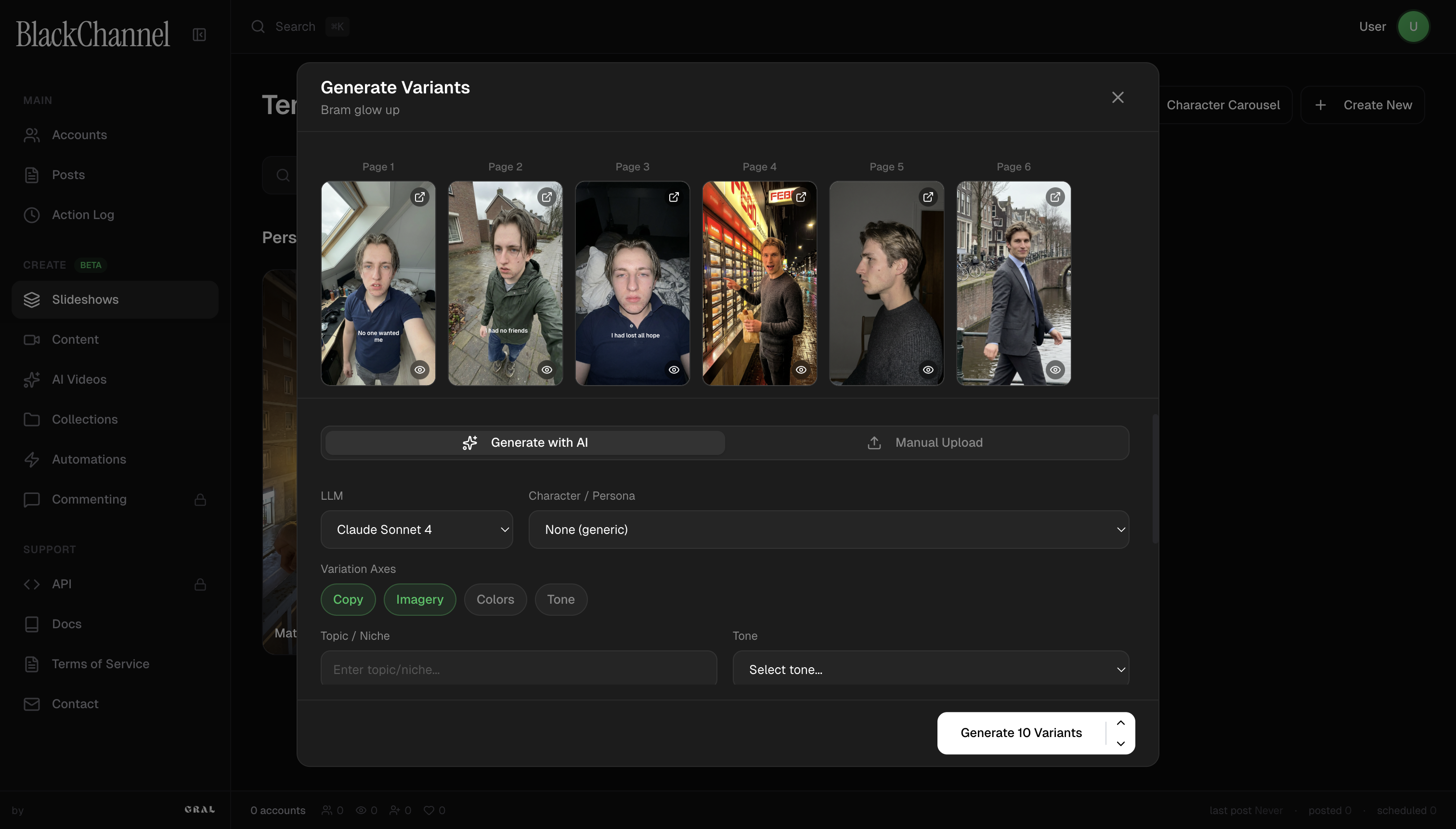Image resolution: width=1456 pixels, height=829 pixels.
Task: Open Action Log from sidebar
Action: pyautogui.click(x=83, y=215)
